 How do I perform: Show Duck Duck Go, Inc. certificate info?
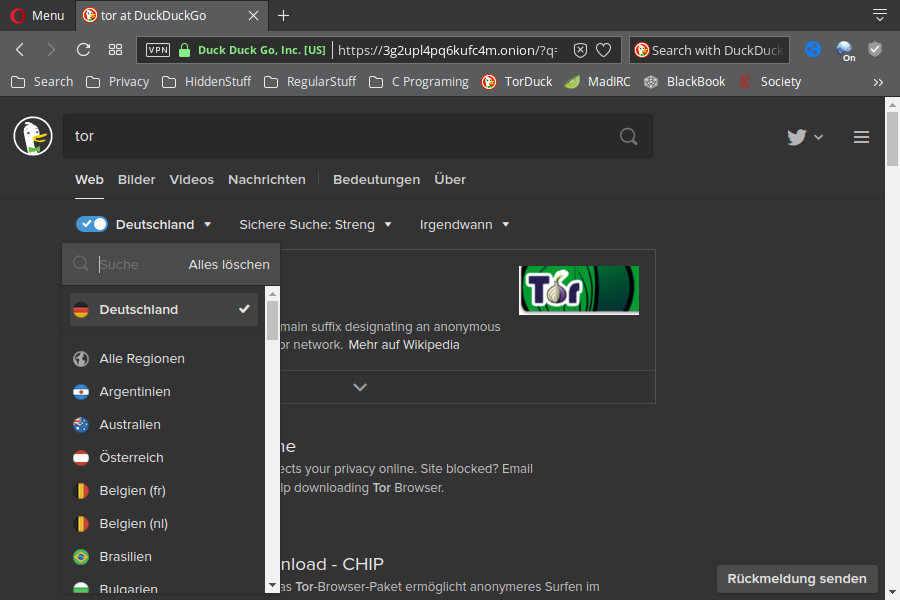coord(261,50)
